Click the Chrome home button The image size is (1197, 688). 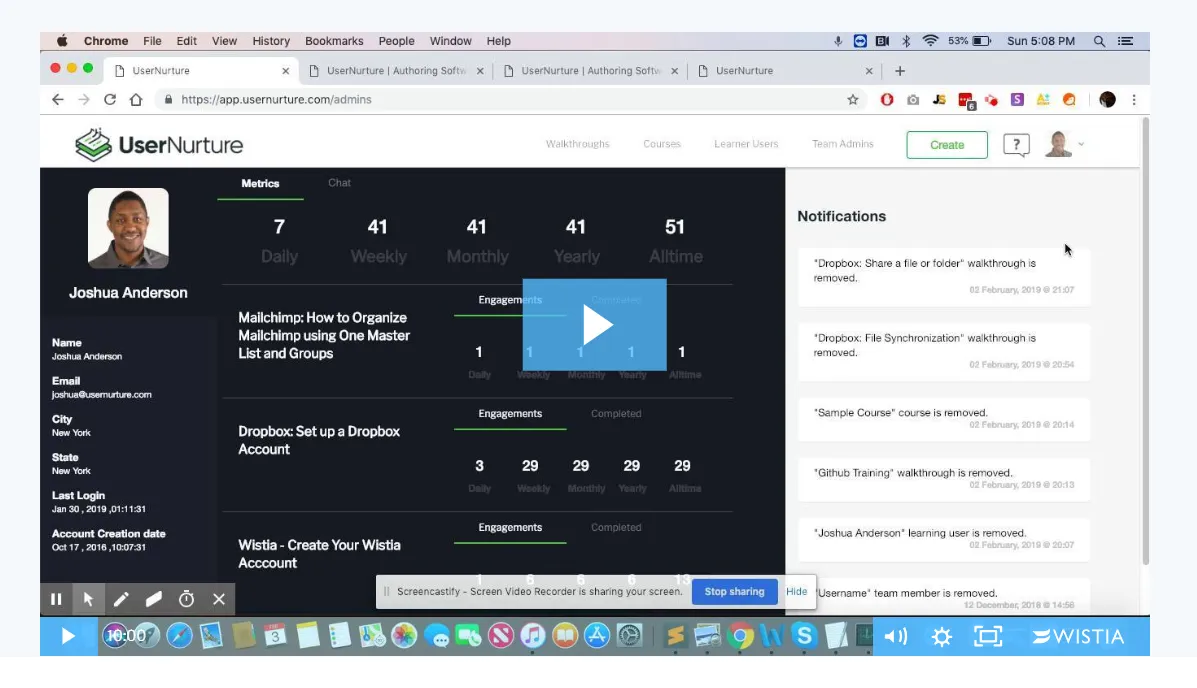point(136,99)
